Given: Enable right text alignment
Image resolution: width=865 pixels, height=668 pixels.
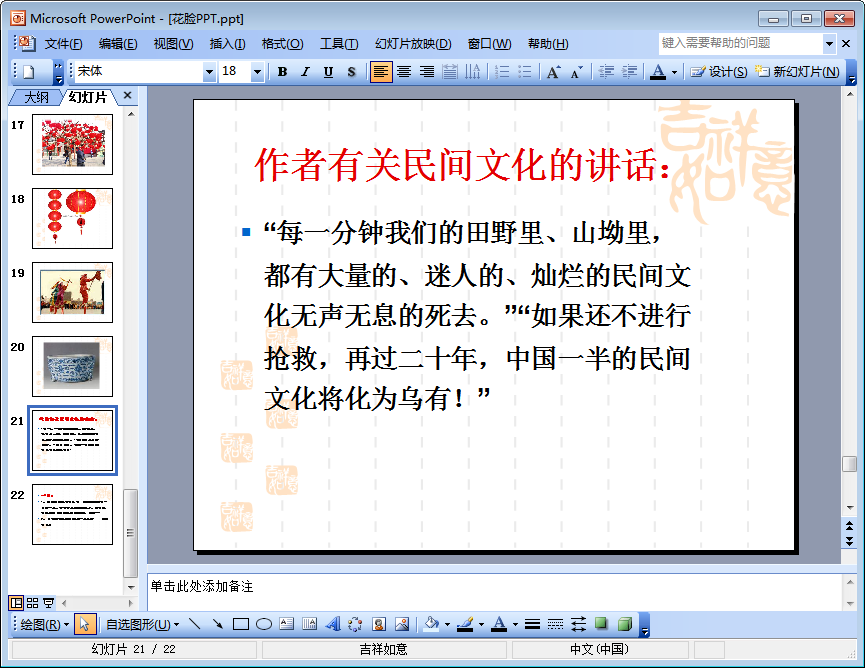Looking at the screenshot, I should [427, 72].
